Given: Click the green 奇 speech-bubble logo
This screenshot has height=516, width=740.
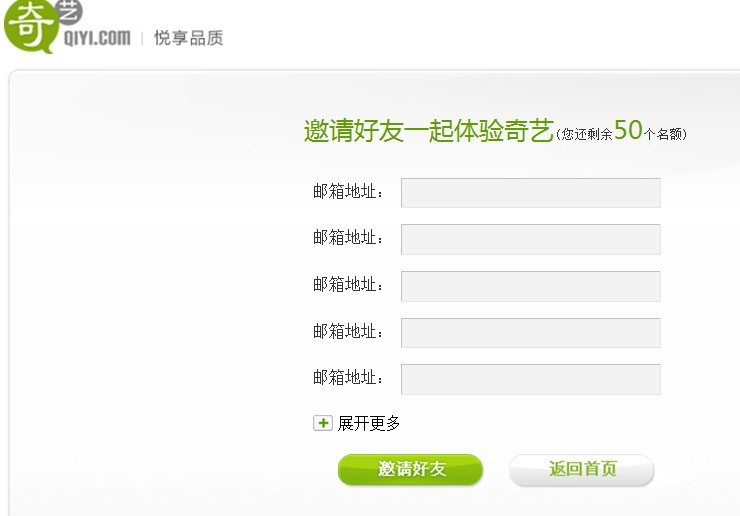Looking at the screenshot, I should click(29, 27).
